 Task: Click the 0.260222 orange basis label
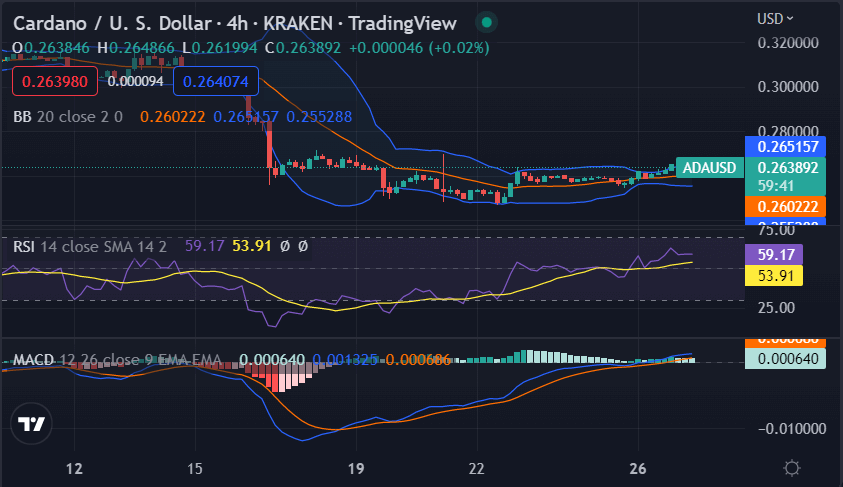(x=785, y=206)
